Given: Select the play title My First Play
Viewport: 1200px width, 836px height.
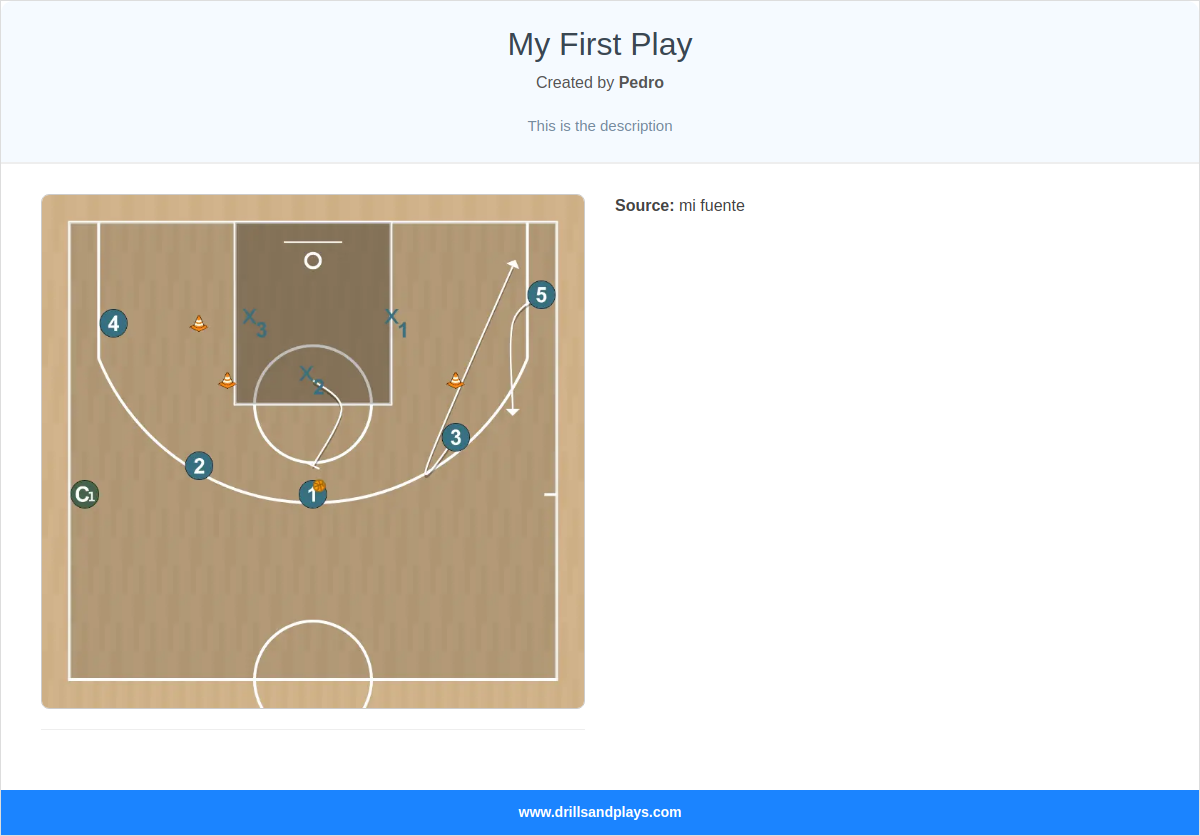Looking at the screenshot, I should pos(599,44).
